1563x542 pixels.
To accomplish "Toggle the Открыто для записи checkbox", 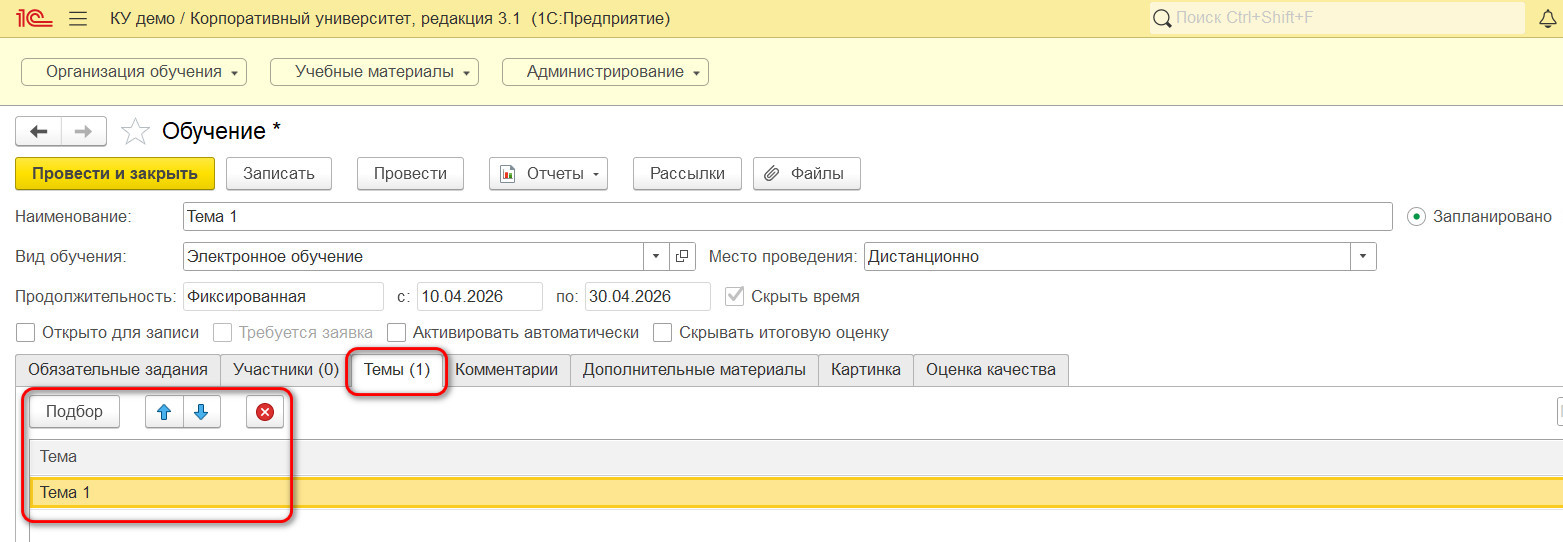I will pos(26,332).
